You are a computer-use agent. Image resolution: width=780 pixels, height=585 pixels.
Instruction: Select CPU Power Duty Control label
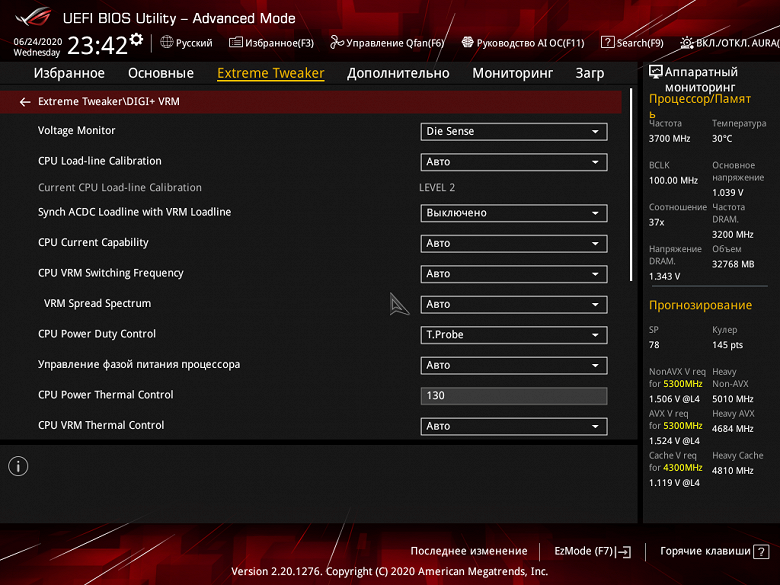(x=97, y=334)
